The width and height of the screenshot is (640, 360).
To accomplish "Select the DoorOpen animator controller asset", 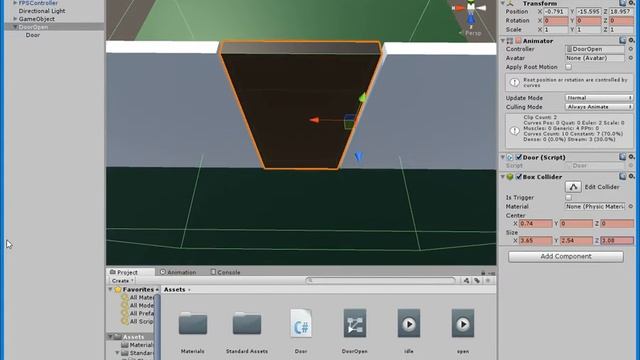I will [355, 323].
